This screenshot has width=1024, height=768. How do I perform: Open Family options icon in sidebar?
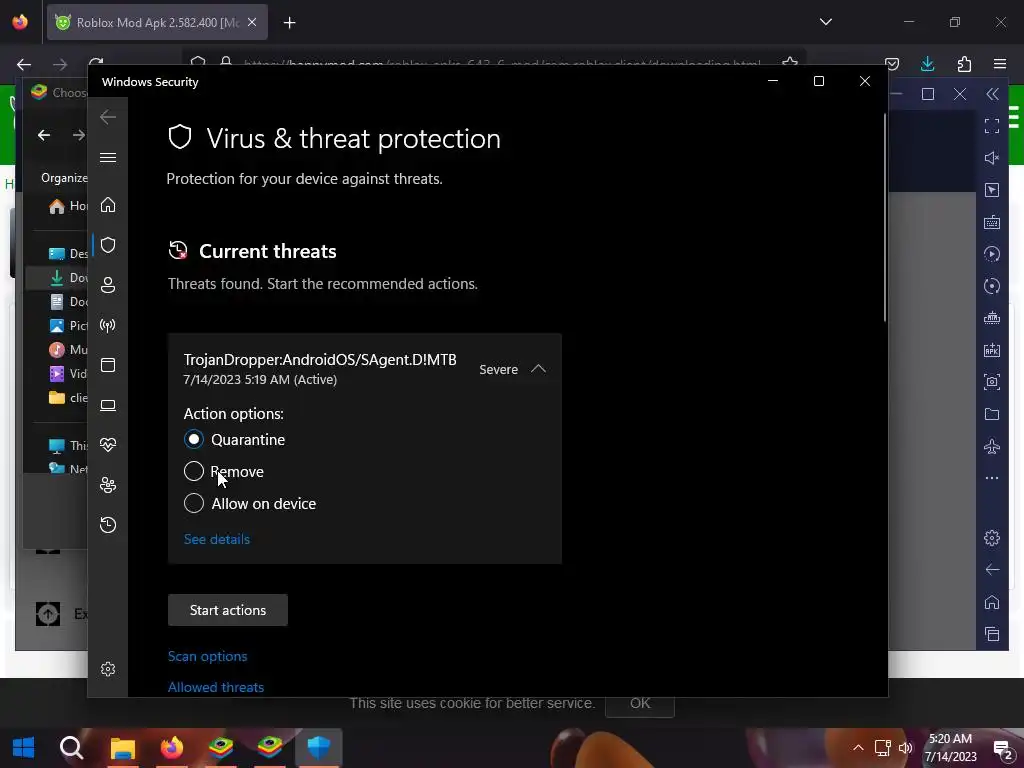(108, 485)
